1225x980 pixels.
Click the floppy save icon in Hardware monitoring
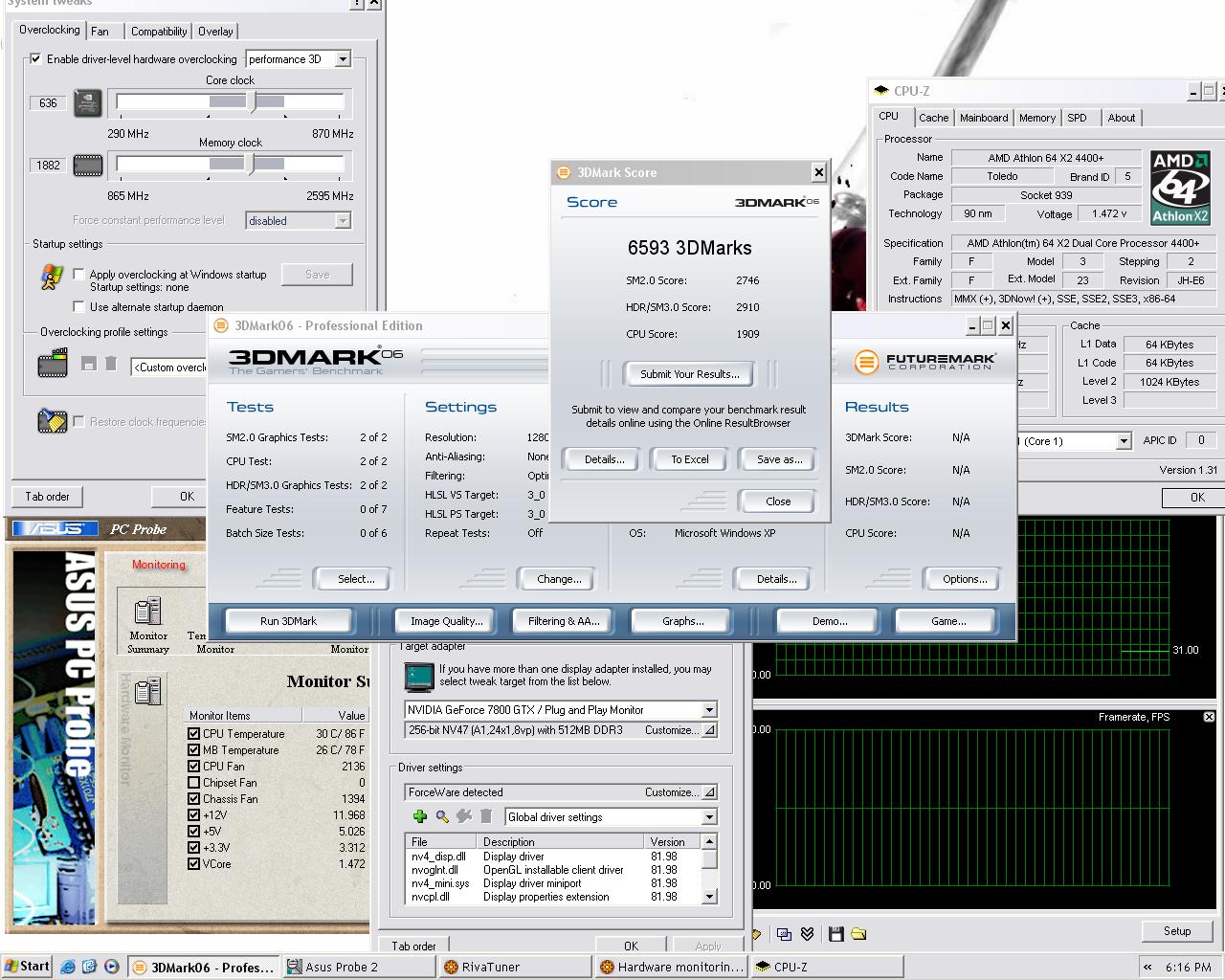(x=836, y=934)
